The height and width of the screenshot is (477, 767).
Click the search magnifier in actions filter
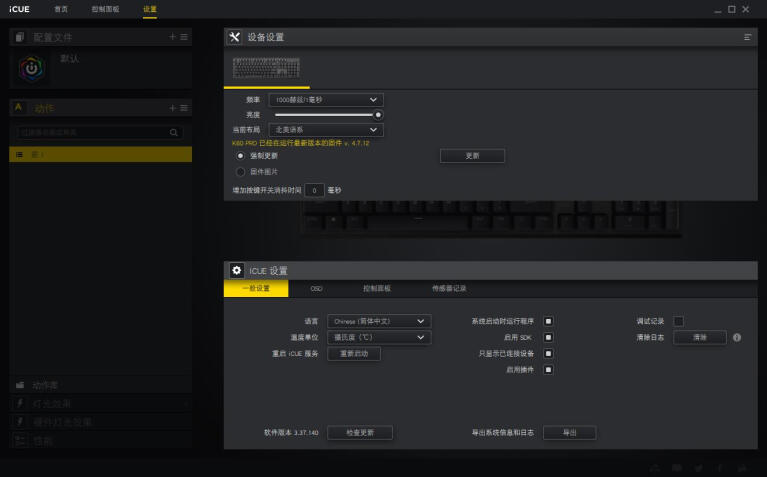[x=174, y=132]
